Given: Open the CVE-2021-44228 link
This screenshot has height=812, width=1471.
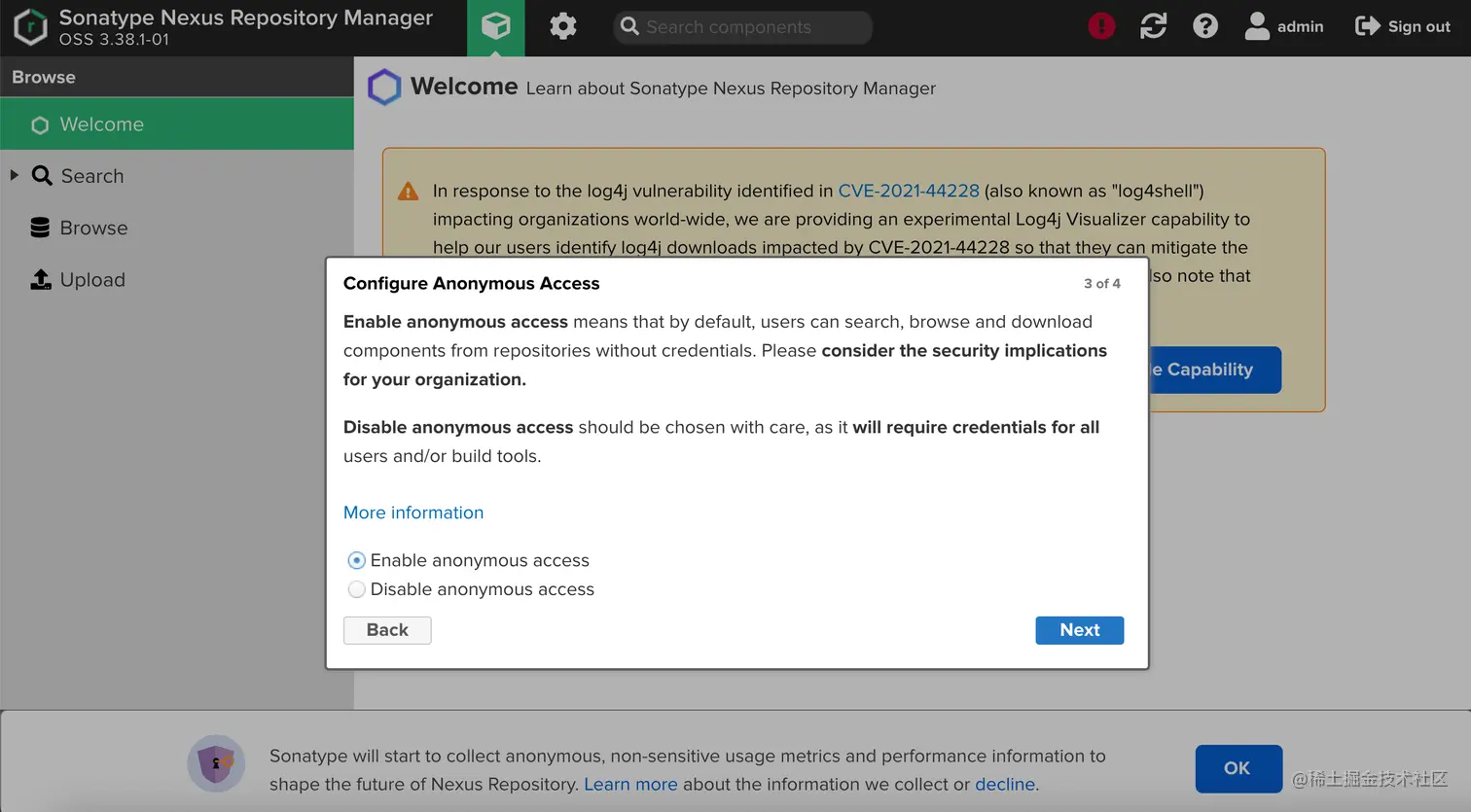Looking at the screenshot, I should point(909,191).
